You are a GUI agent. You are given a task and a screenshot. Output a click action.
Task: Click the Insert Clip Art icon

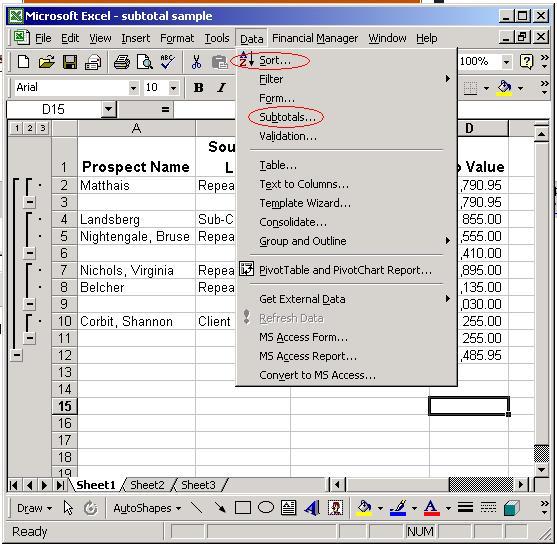335,508
